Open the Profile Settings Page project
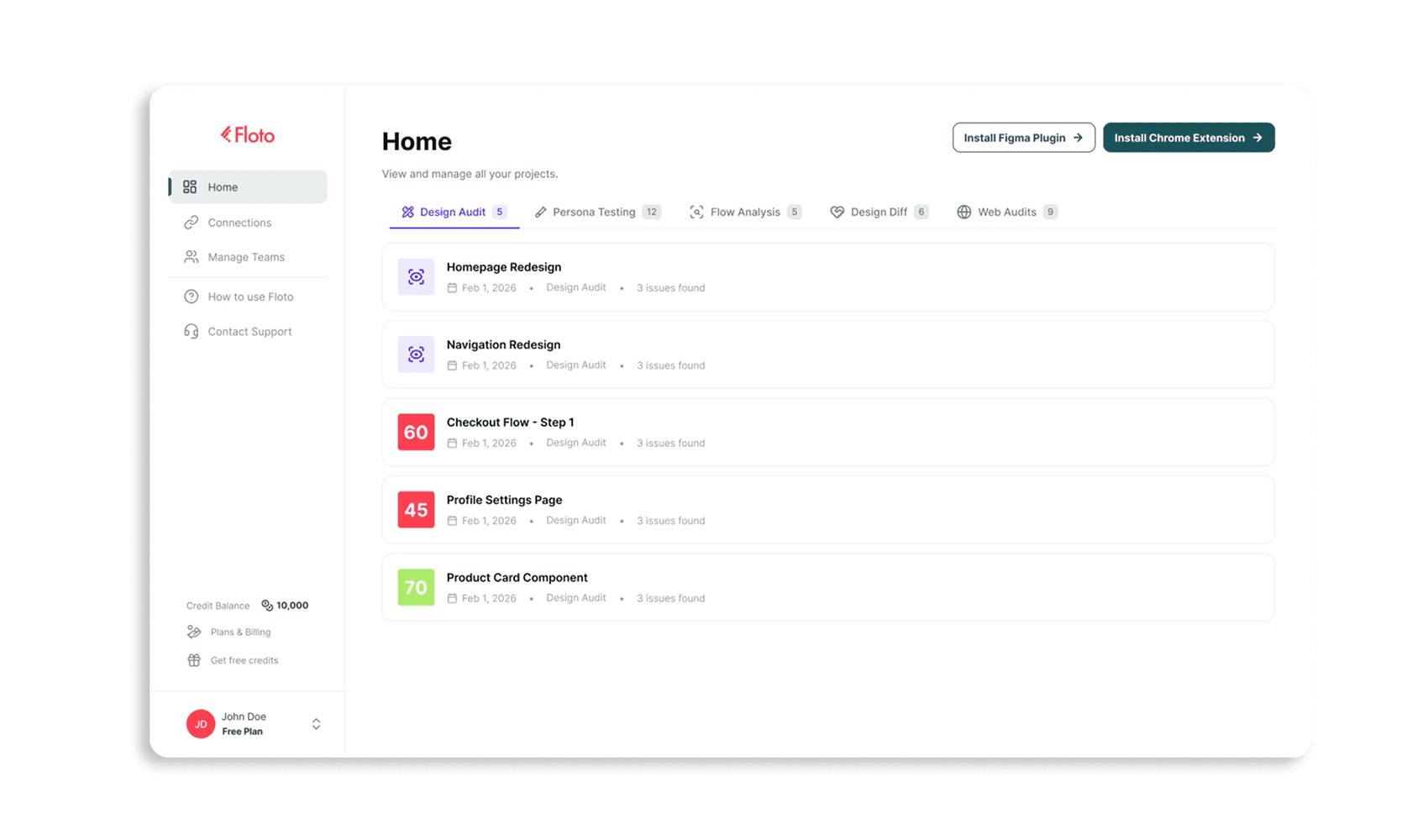This screenshot has height=840, width=1428. 828,510
